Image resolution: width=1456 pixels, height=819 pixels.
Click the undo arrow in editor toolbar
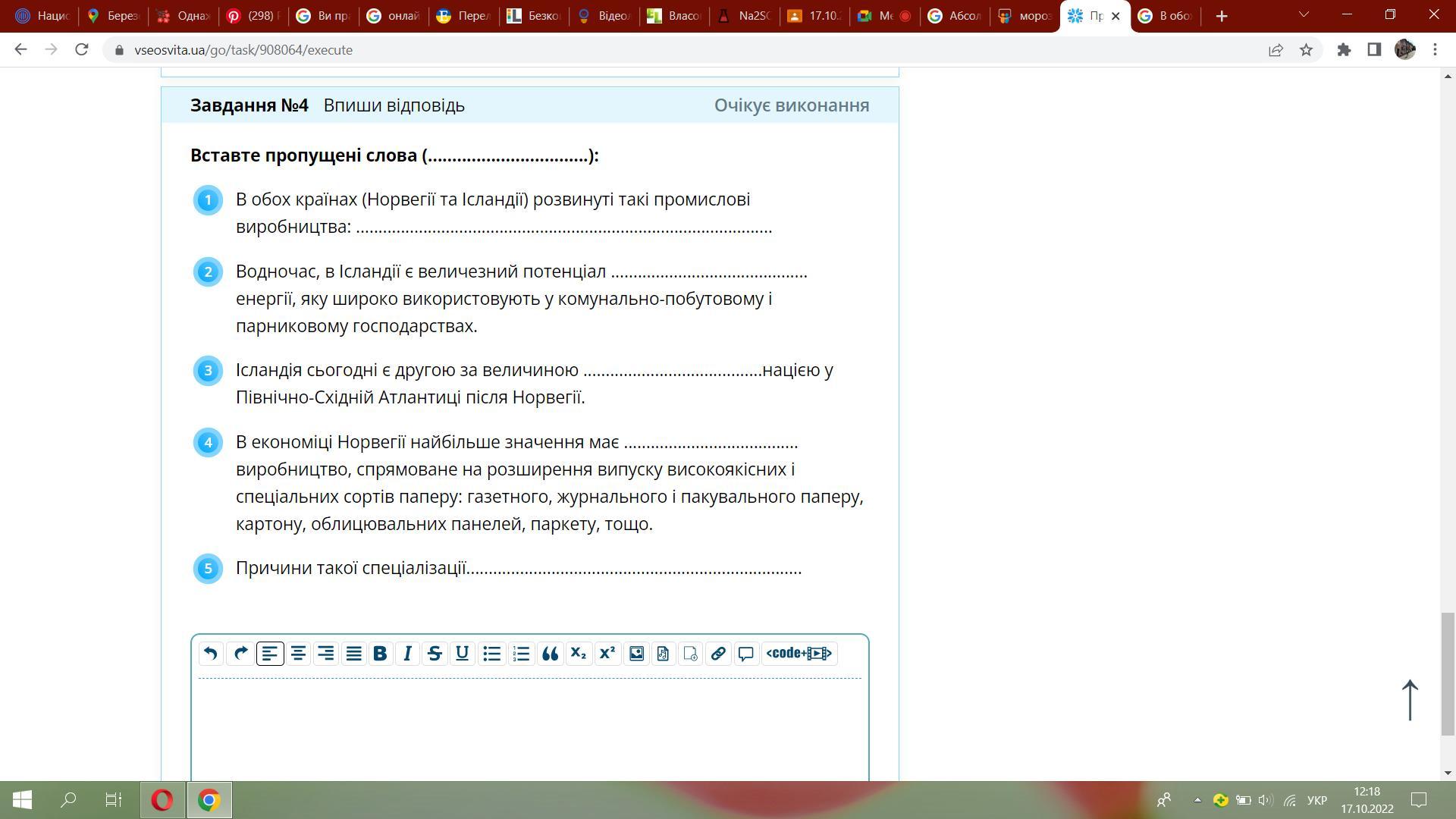coord(211,654)
